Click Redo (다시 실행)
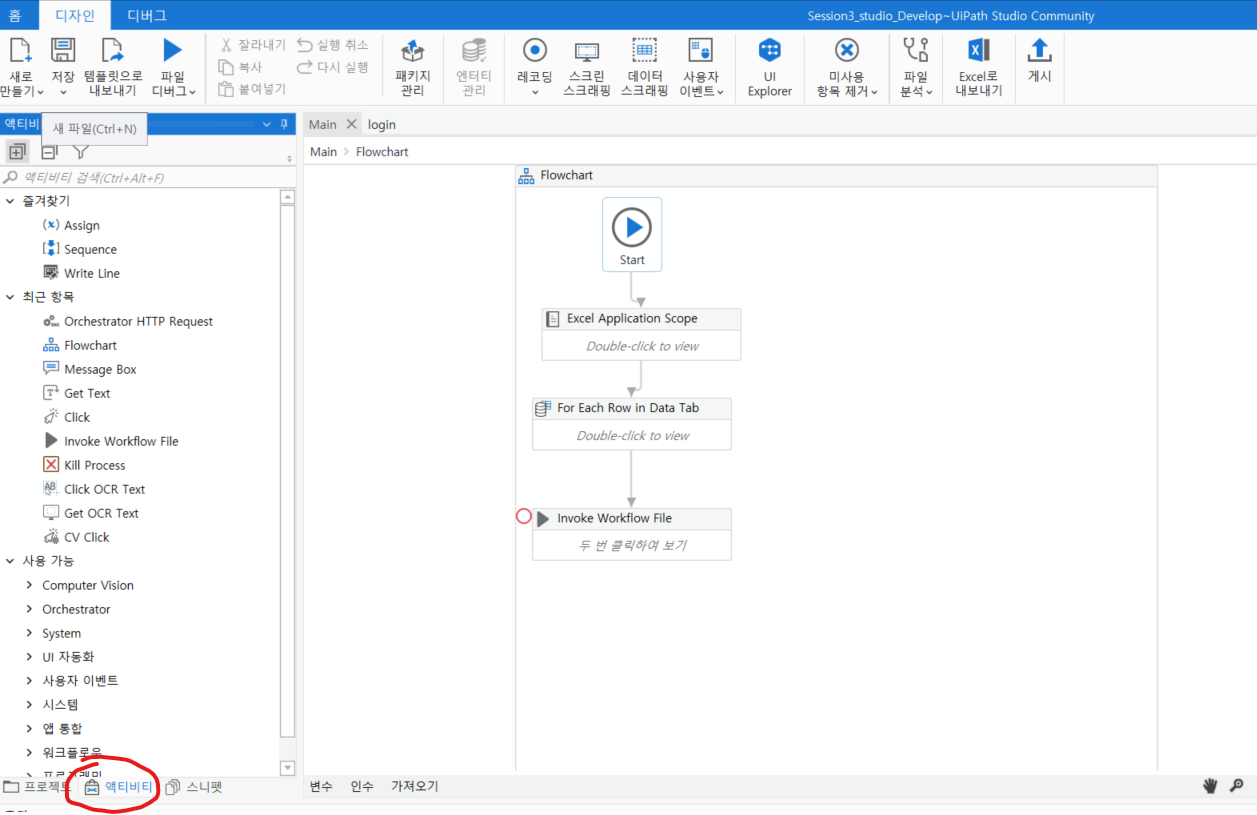1257x815 pixels. [333, 67]
